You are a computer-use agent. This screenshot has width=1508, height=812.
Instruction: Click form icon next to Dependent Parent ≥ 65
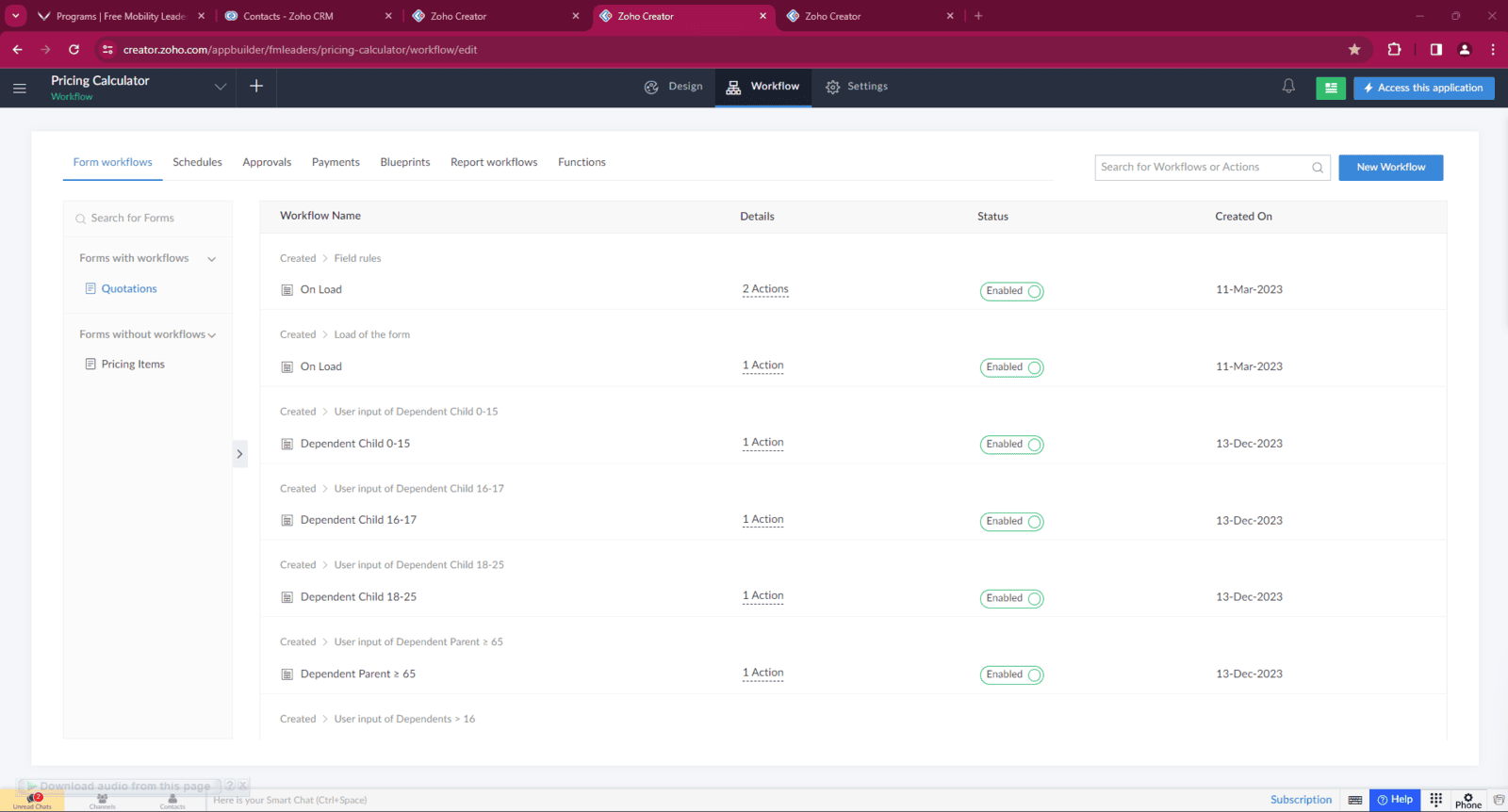[287, 674]
